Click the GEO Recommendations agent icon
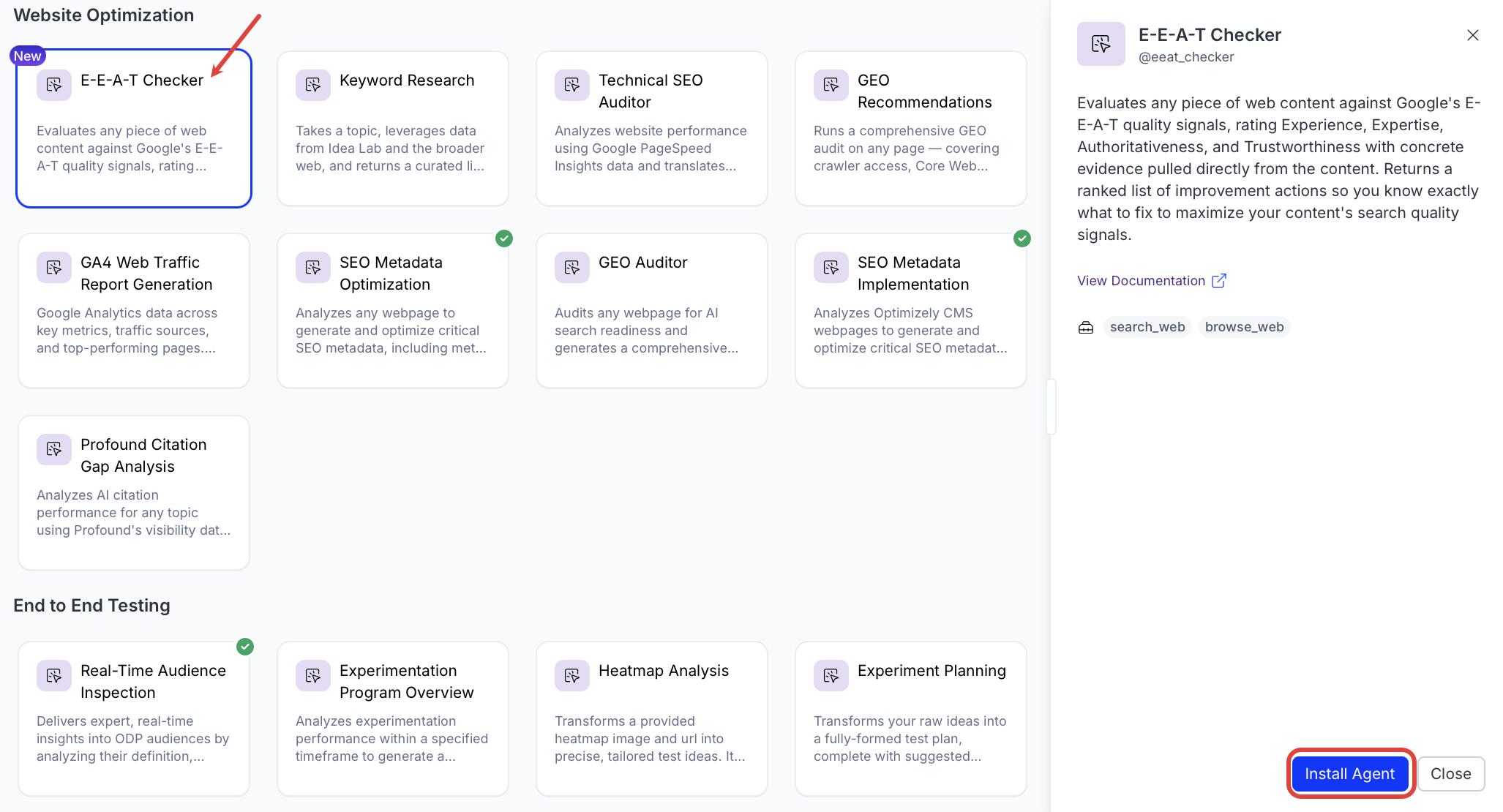This screenshot has height=812, width=1503. click(831, 85)
